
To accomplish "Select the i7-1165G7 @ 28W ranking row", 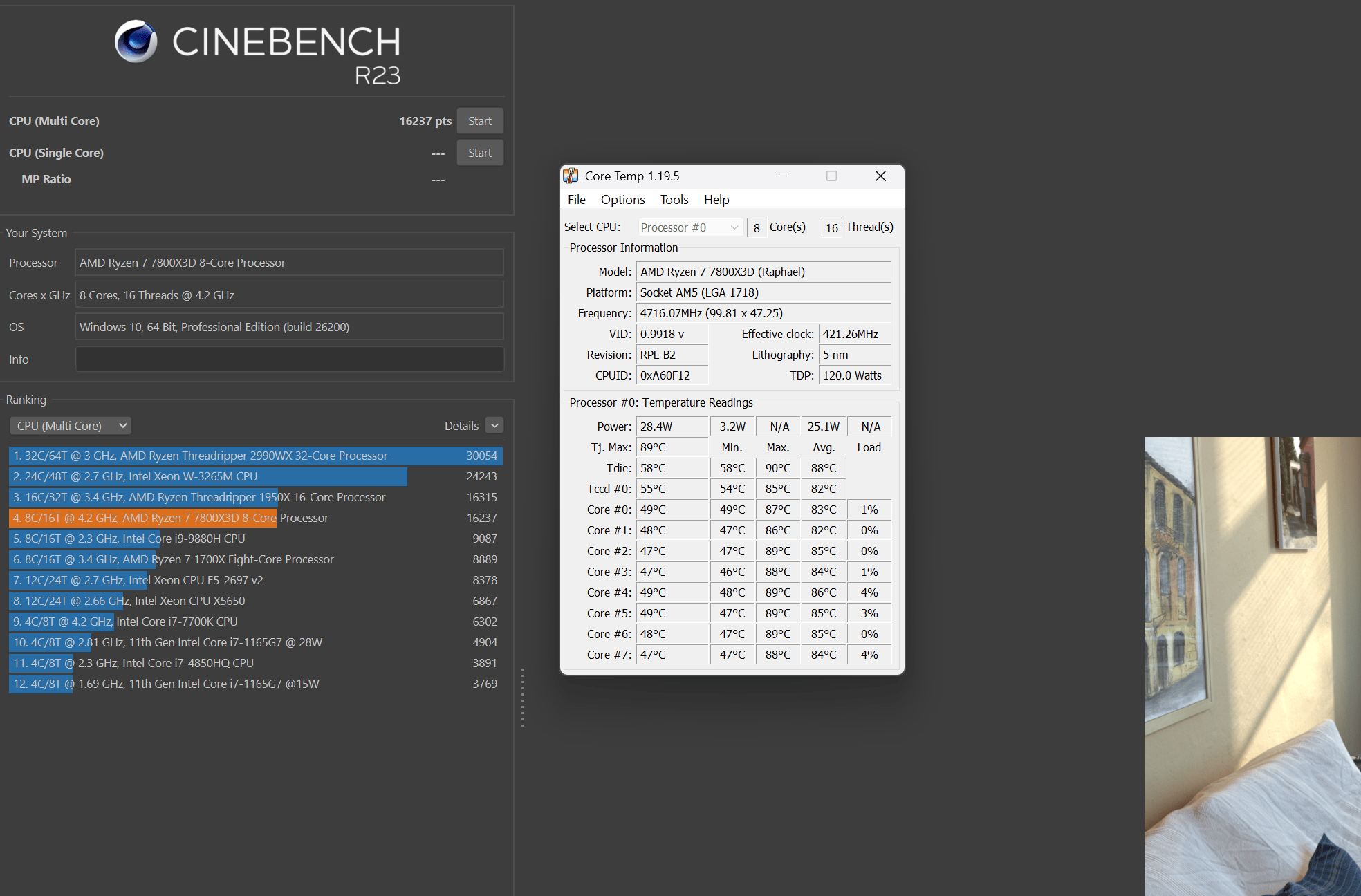I will (256, 642).
